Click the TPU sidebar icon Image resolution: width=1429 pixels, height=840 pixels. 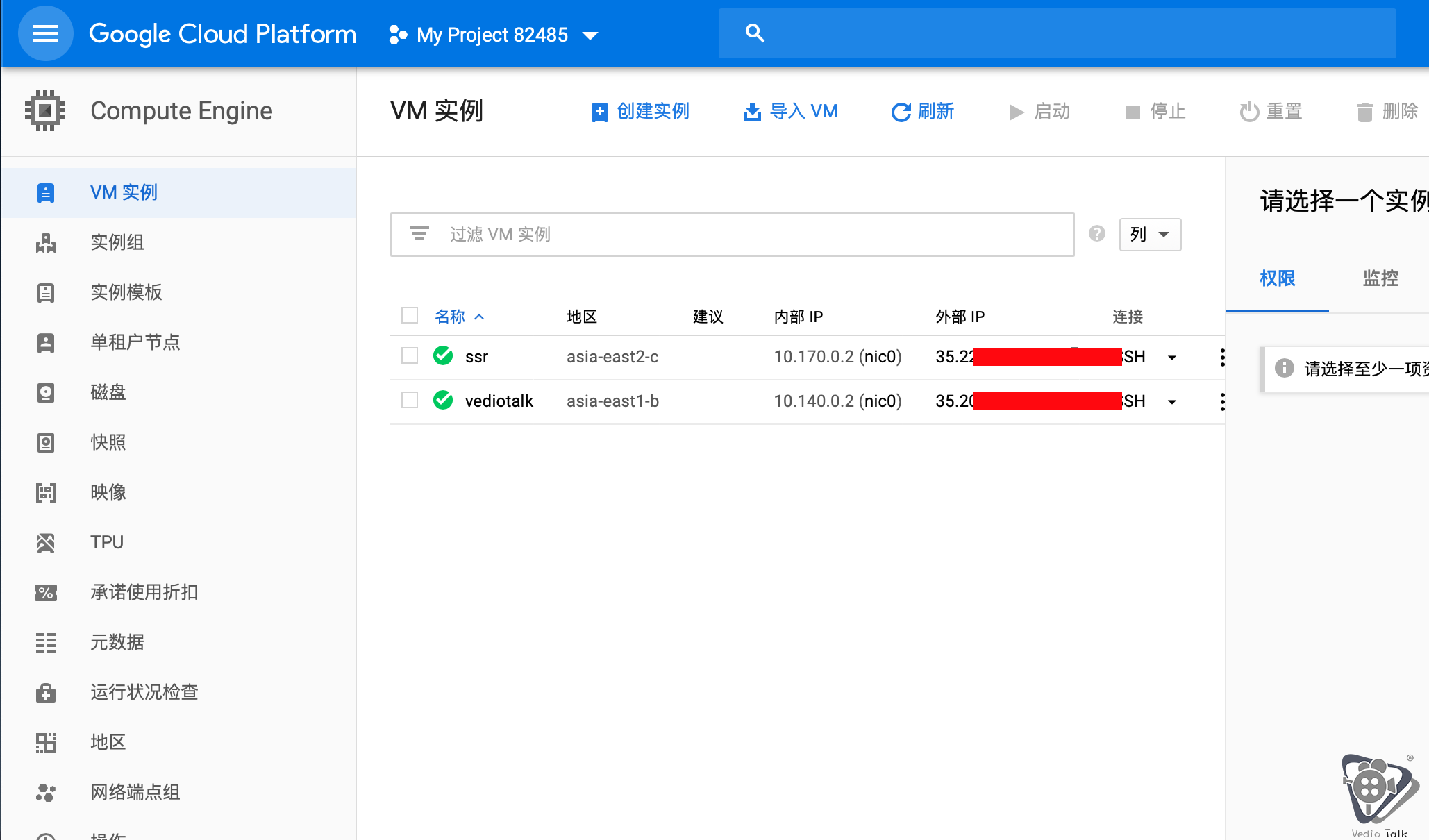point(46,542)
